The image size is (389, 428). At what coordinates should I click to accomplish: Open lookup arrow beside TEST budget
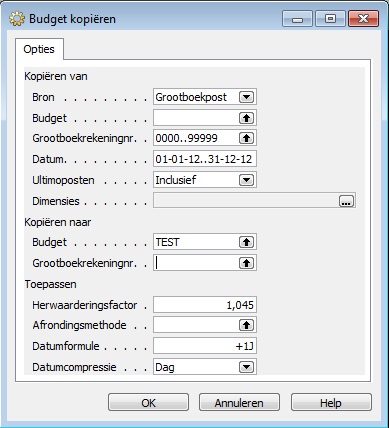pos(246,242)
